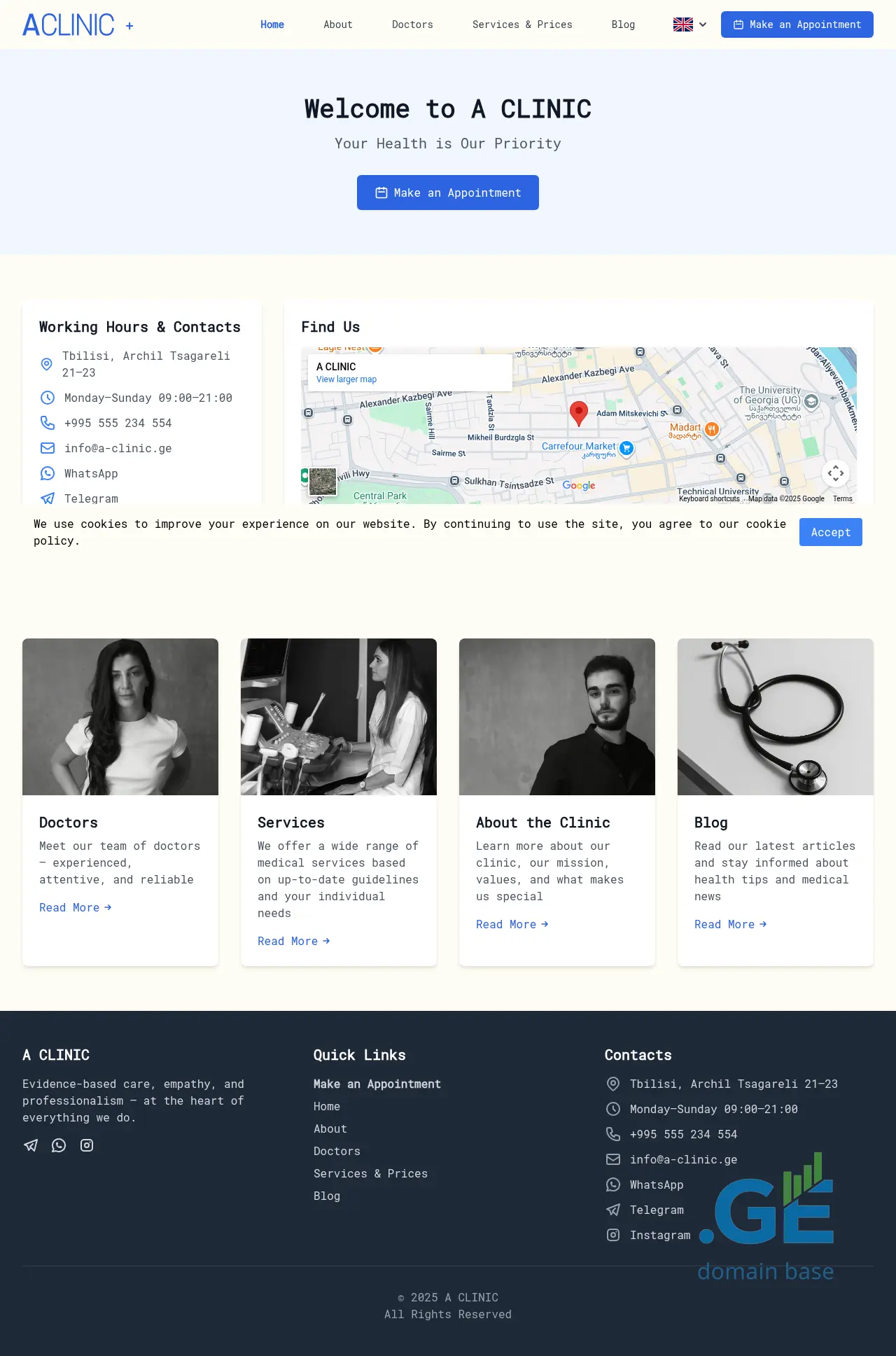Open the About link in footer Quick Links

[x=330, y=1128]
